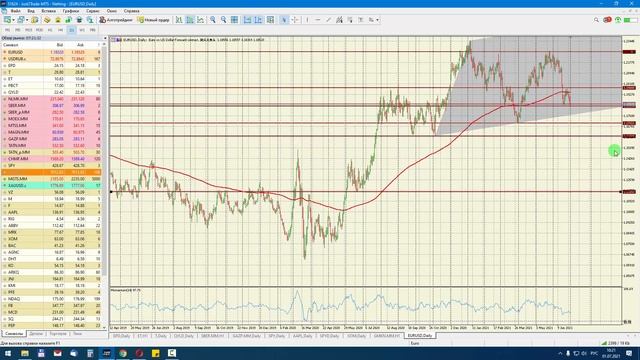Select the SPY row in Market Watch
Image resolution: width=640 pixels, height=360 pixels.
(x=52, y=166)
